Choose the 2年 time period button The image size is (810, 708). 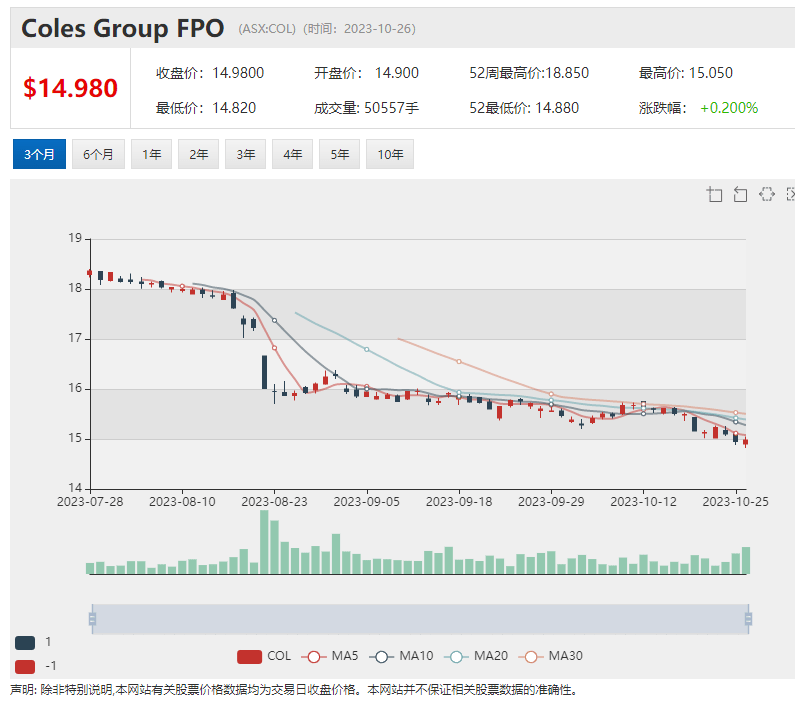[x=198, y=154]
